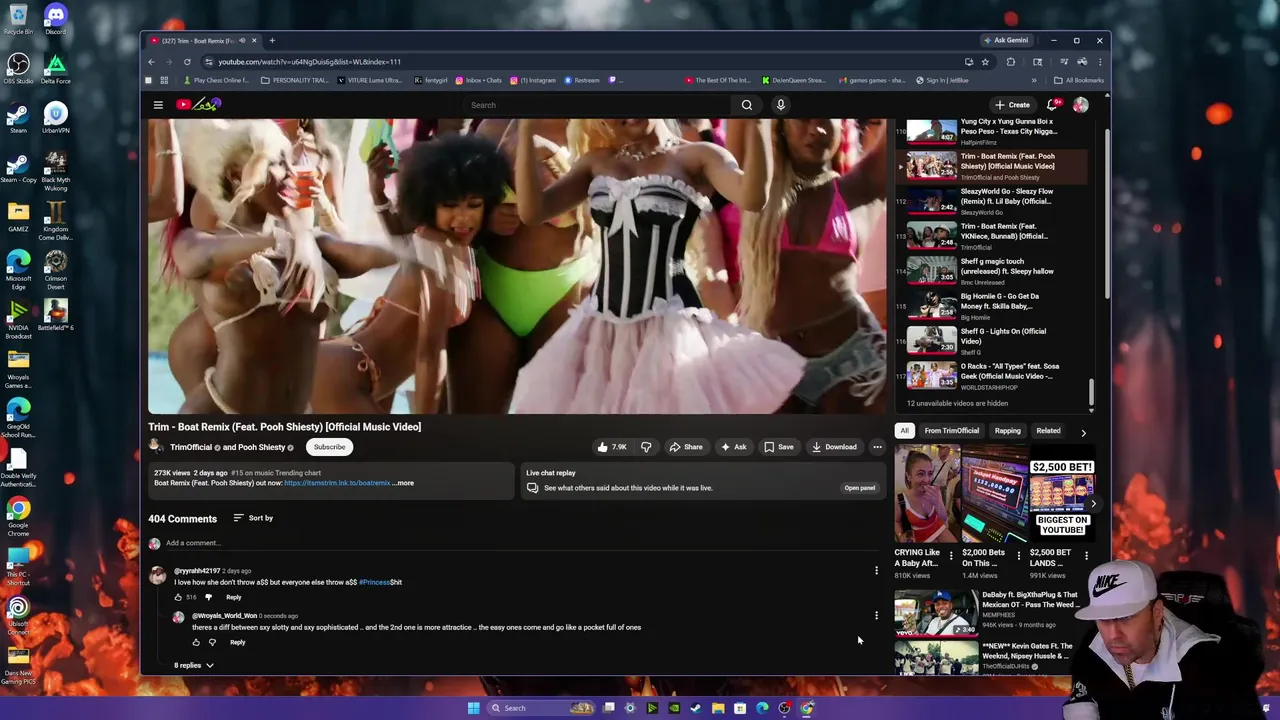Like the reply by @Wroyals_World_Won
This screenshot has width=1280, height=720.
(196, 642)
